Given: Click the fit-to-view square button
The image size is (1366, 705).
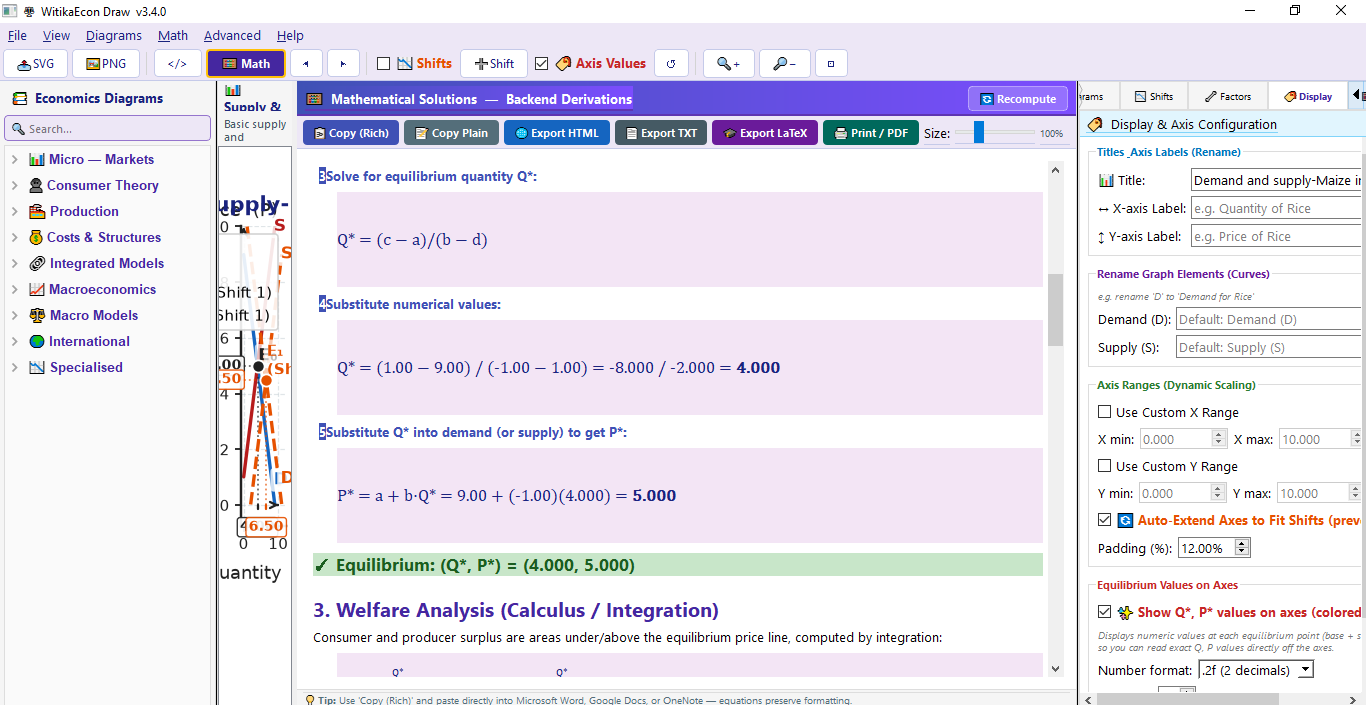Looking at the screenshot, I should [x=831, y=63].
